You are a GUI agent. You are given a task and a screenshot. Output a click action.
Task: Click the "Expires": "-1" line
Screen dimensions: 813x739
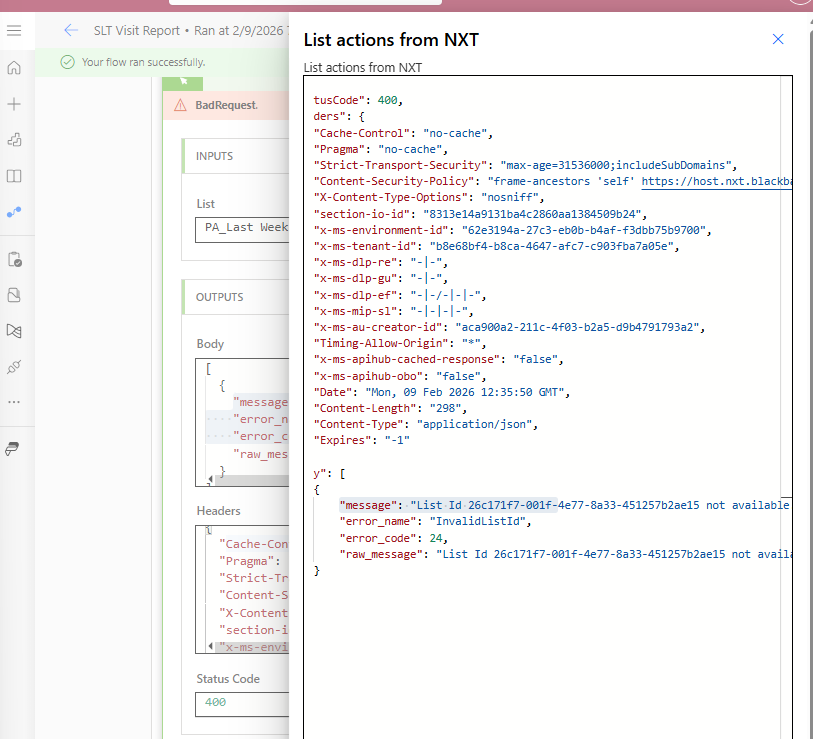[x=361, y=440]
